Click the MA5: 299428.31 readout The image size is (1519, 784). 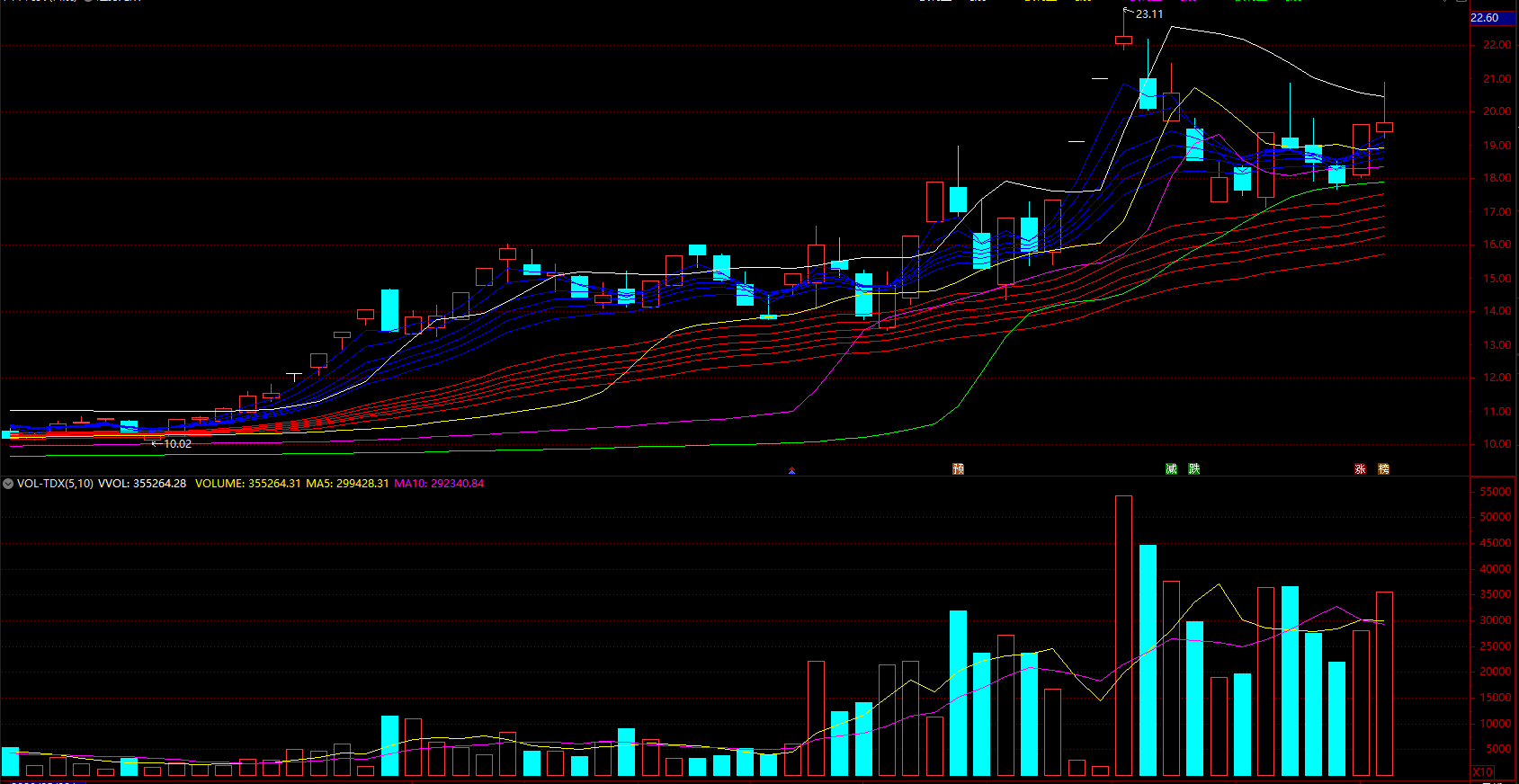pyautogui.click(x=347, y=484)
